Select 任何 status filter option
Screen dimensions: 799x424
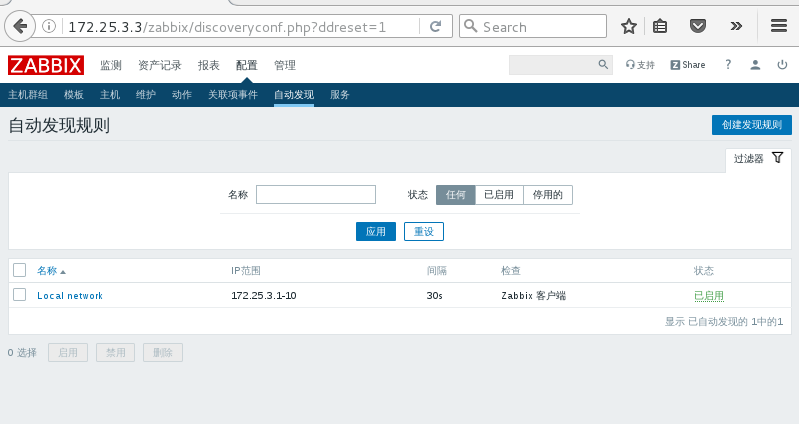(x=456, y=195)
